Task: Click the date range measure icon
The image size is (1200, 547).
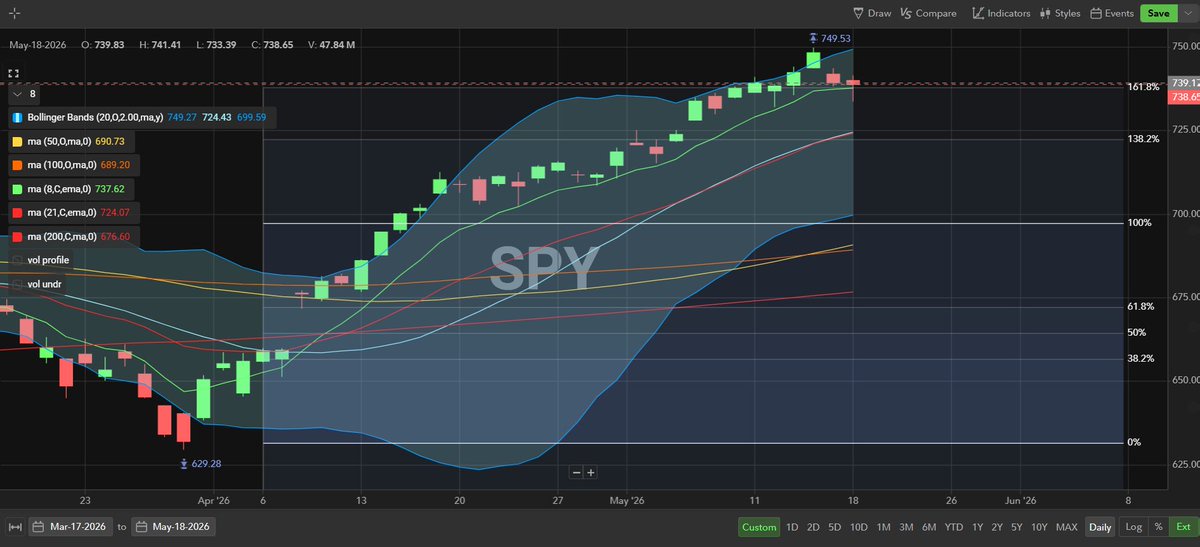Action: 14,527
